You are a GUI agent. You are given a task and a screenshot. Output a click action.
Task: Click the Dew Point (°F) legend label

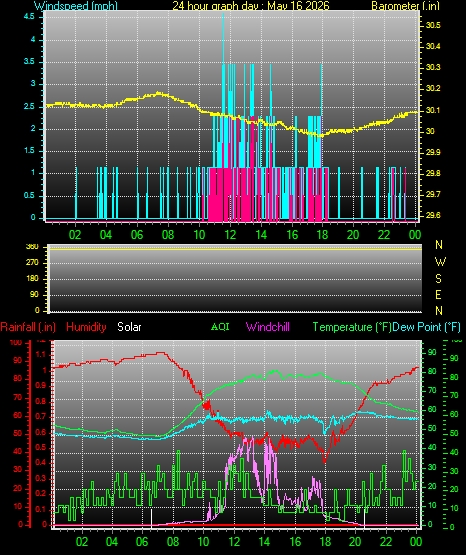(x=426, y=327)
